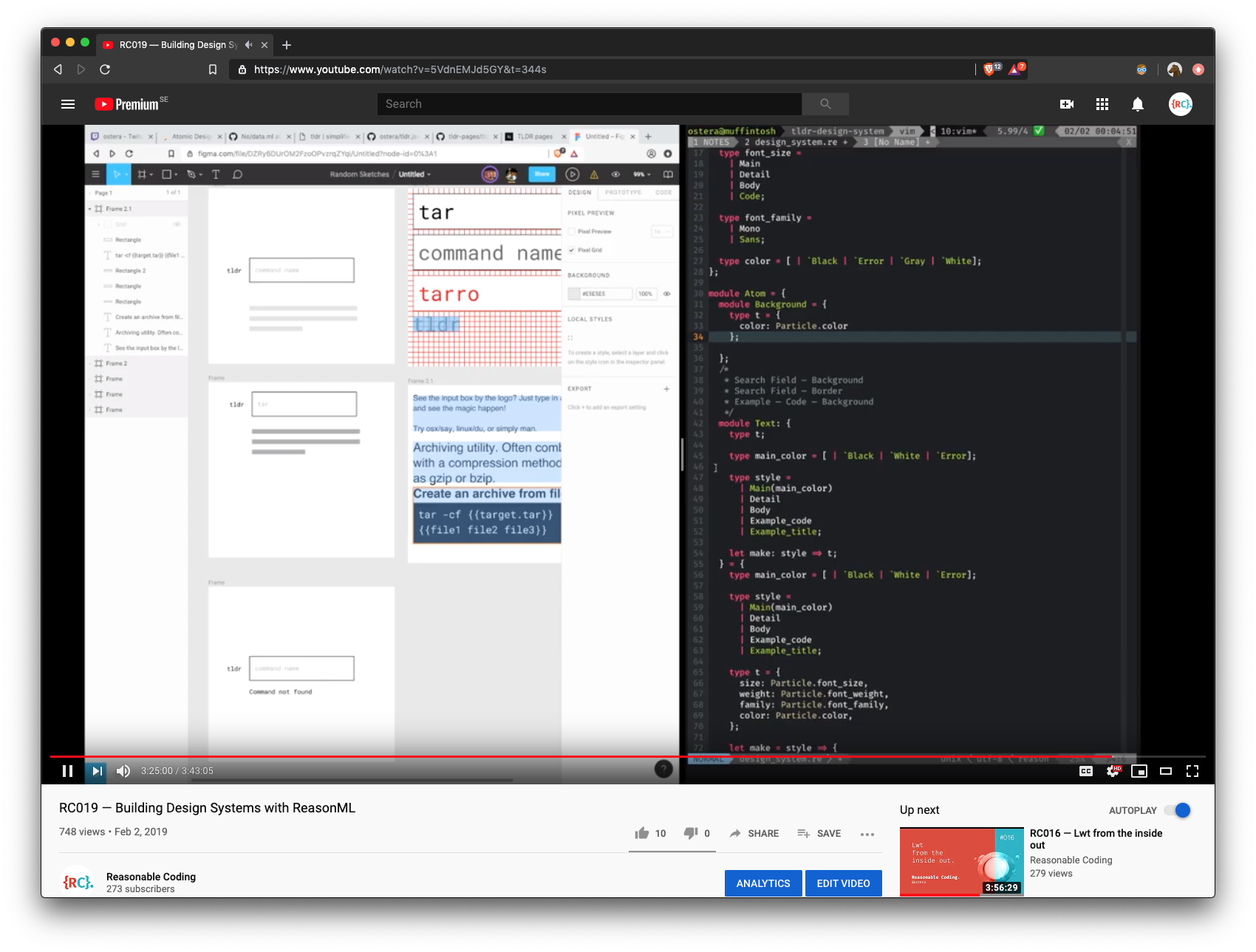Screen dimensions: 1256x952
Task: Open the YouTube apps grid
Action: tap(1102, 103)
